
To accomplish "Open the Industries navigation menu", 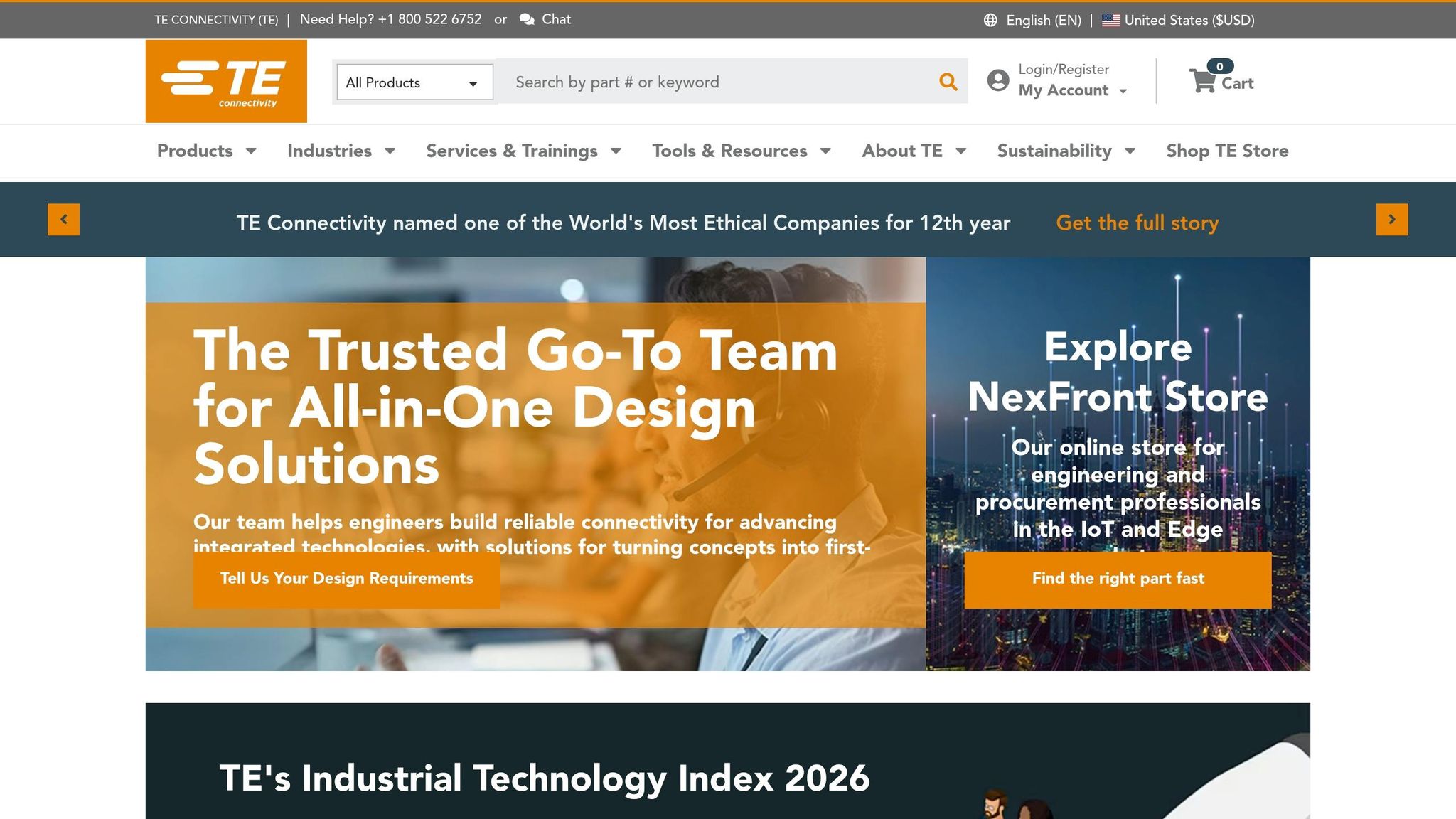I will click(329, 151).
